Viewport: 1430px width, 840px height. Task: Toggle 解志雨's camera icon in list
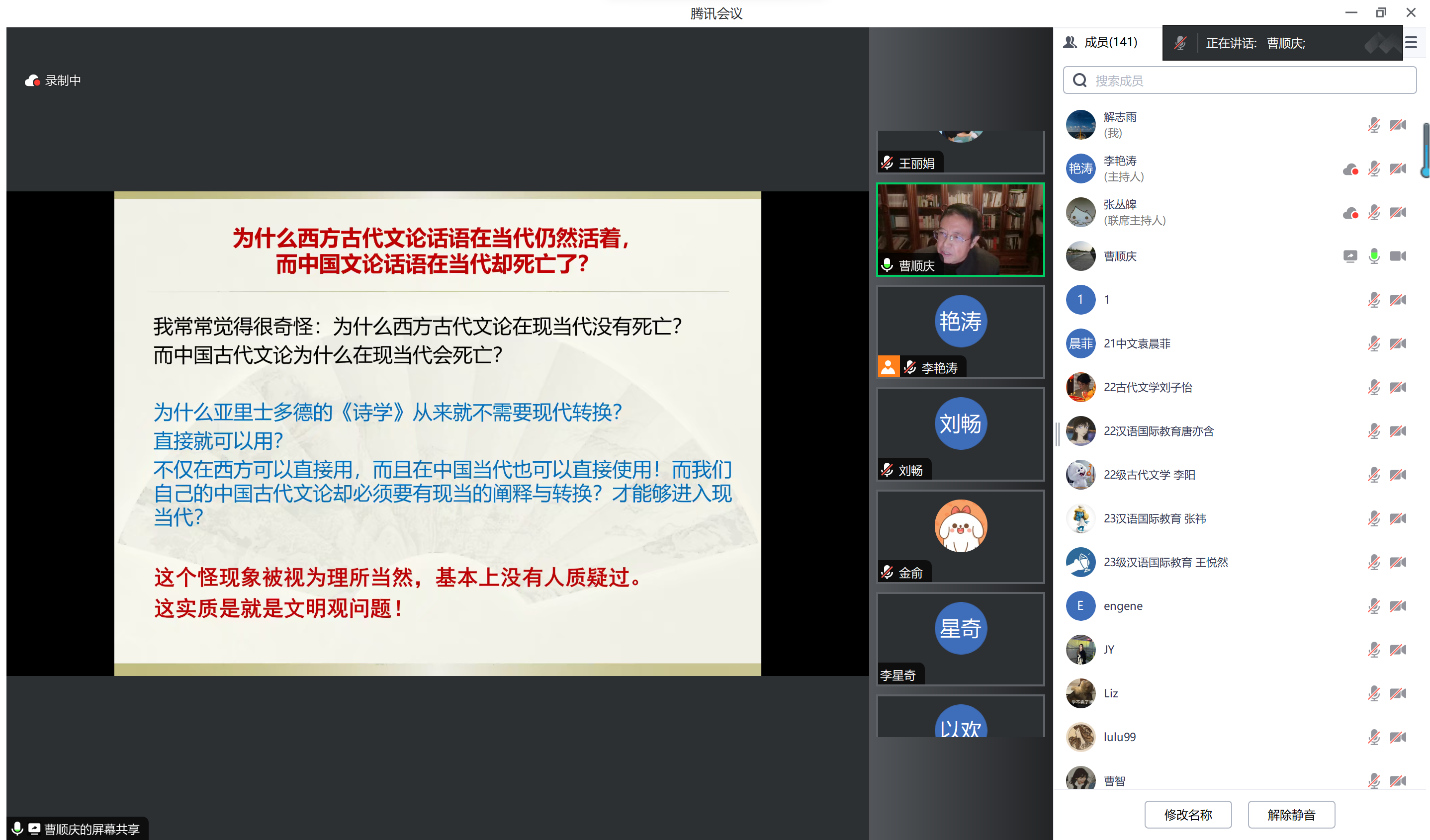[x=1398, y=125]
